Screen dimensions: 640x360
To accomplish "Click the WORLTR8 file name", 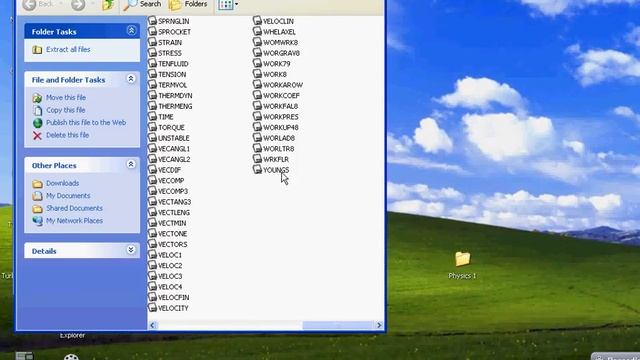I will (279, 149).
